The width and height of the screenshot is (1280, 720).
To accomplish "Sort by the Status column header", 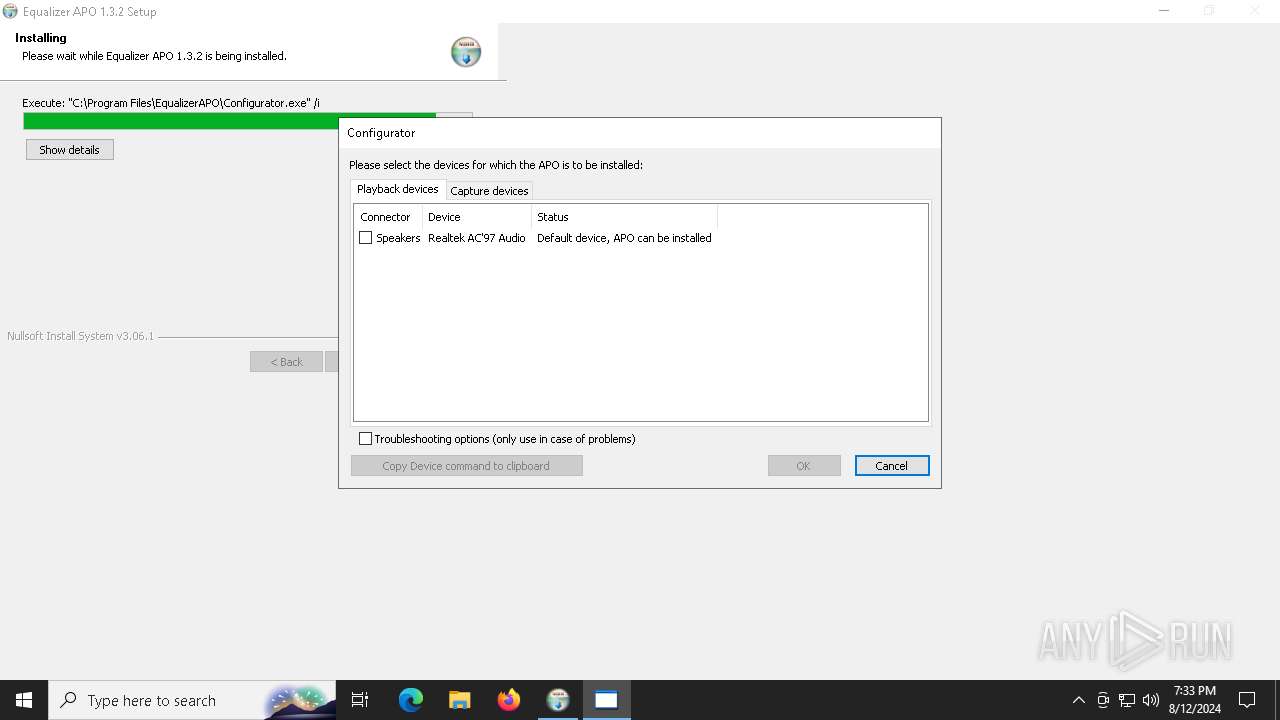I will pyautogui.click(x=624, y=217).
